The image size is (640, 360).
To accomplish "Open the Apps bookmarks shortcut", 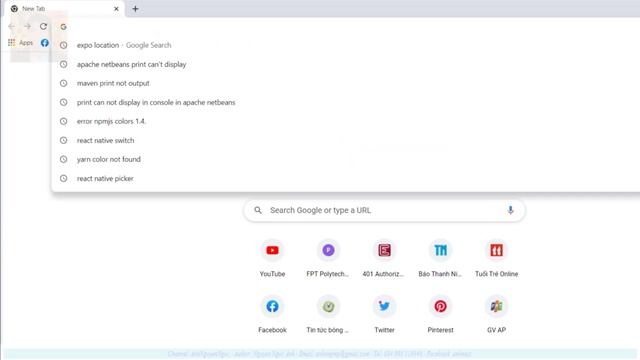I will coord(20,42).
